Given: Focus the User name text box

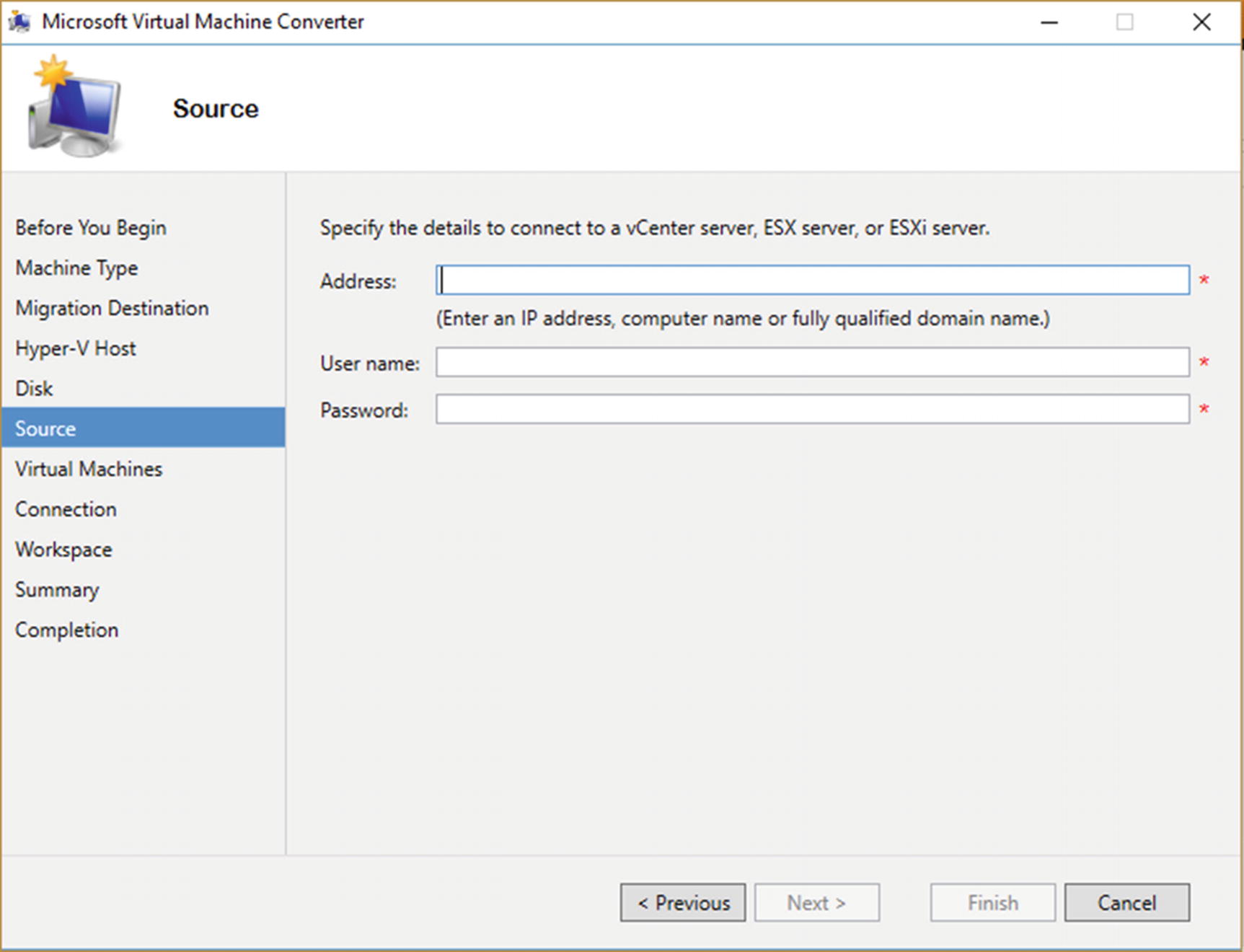Looking at the screenshot, I should click(812, 362).
